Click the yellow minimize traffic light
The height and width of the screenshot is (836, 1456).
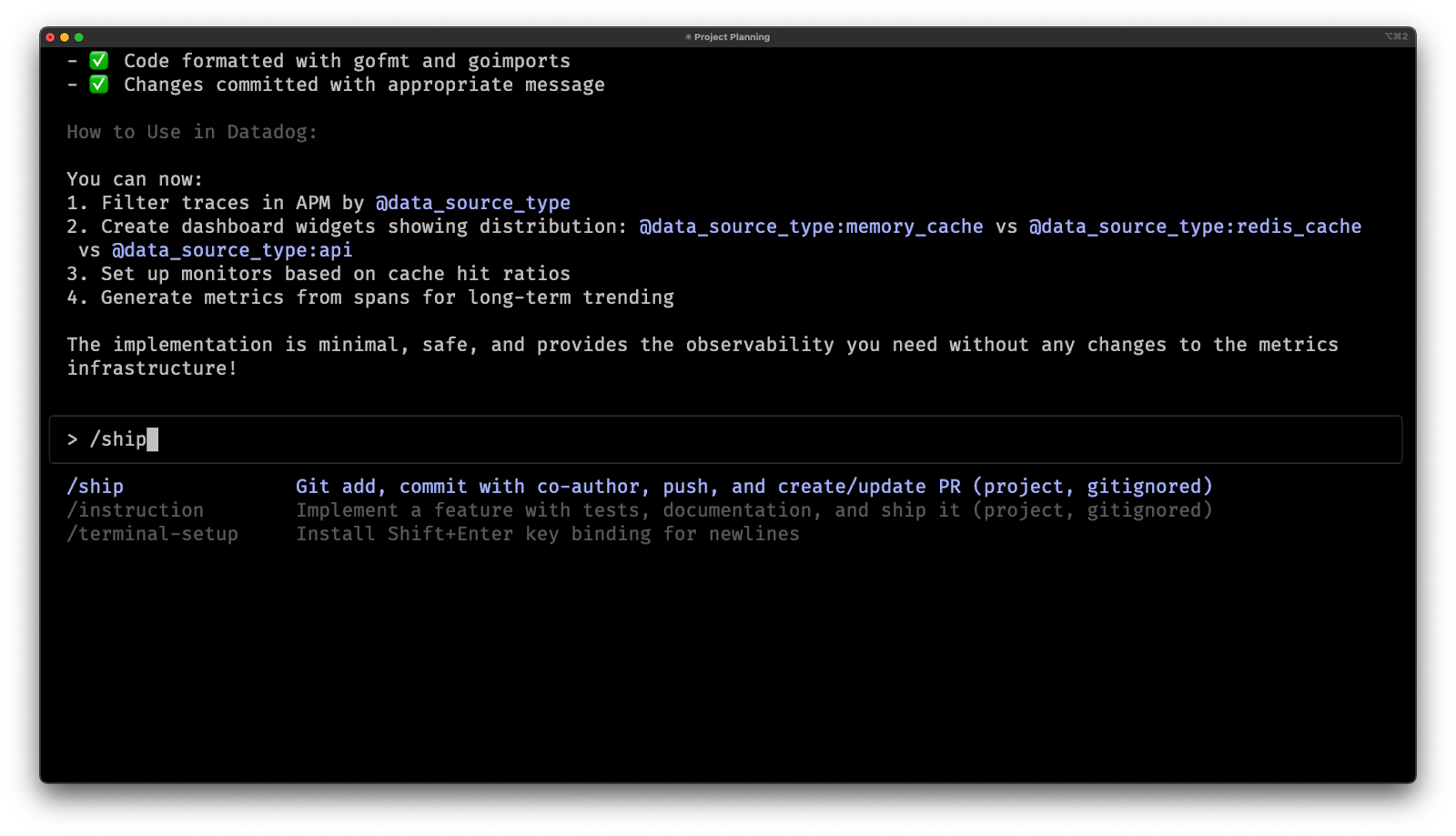(x=66, y=37)
